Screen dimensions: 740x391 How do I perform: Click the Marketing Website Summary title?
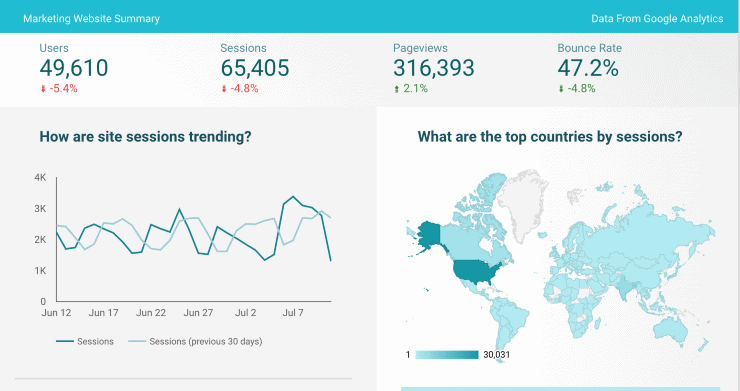[91, 18]
